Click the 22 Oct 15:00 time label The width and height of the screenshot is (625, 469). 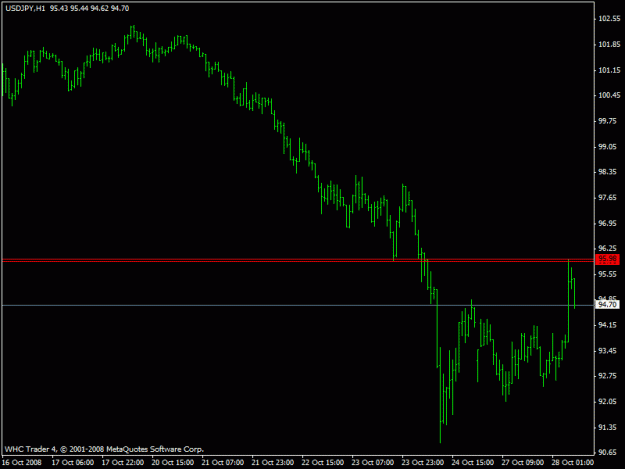coord(322,463)
